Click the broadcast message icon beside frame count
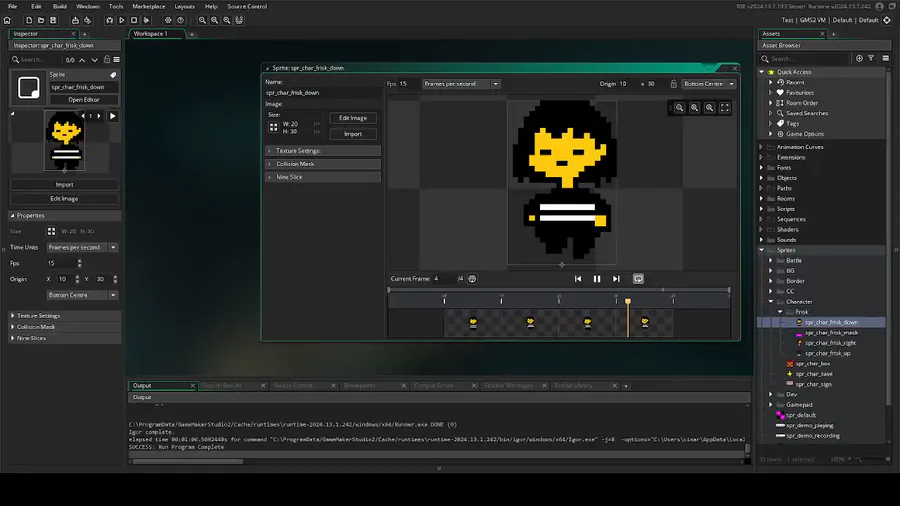Viewport: 900px width, 506px height. pos(472,279)
